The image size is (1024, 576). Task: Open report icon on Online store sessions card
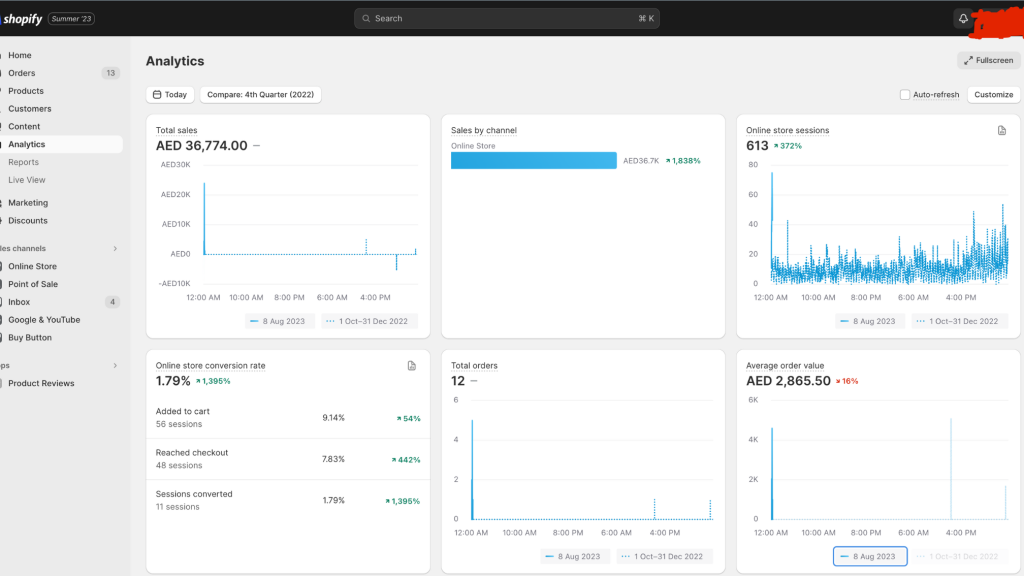pos(1002,130)
